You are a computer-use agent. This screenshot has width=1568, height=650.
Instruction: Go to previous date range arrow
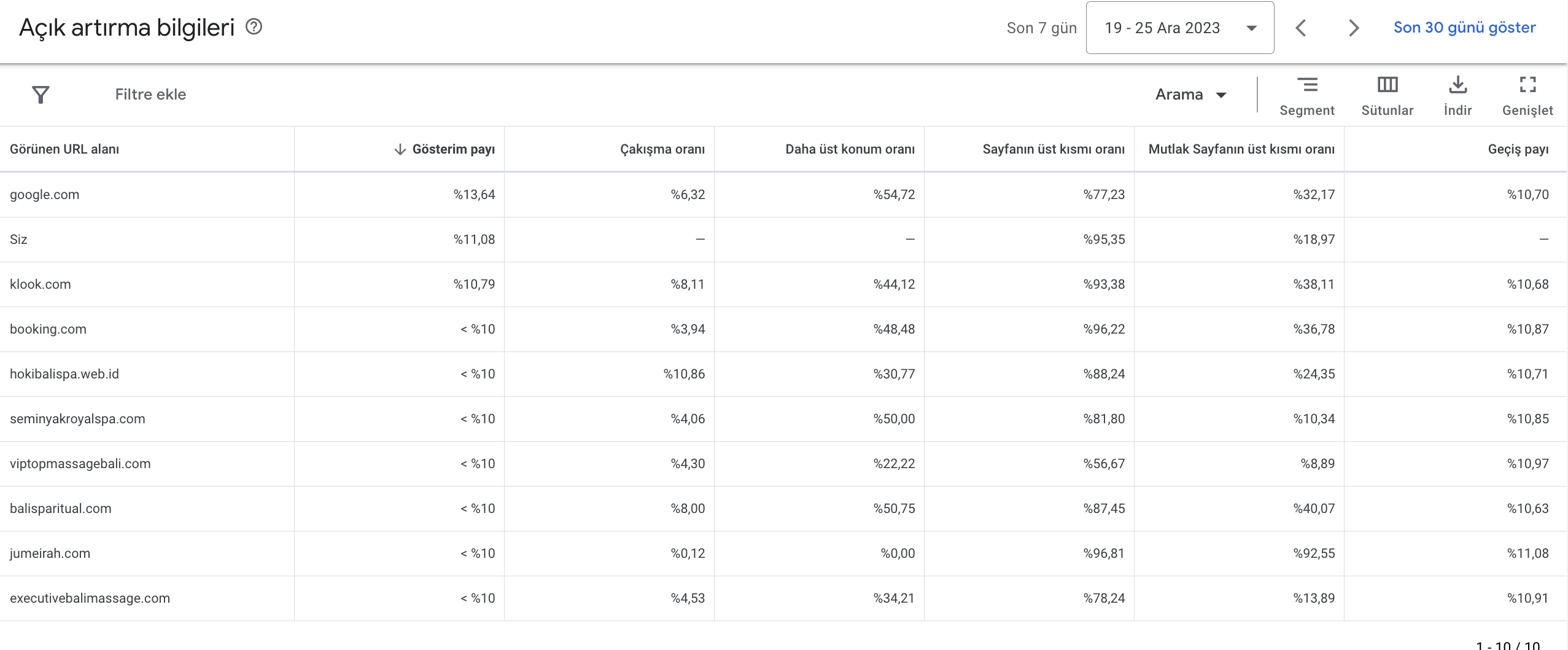pos(1300,28)
